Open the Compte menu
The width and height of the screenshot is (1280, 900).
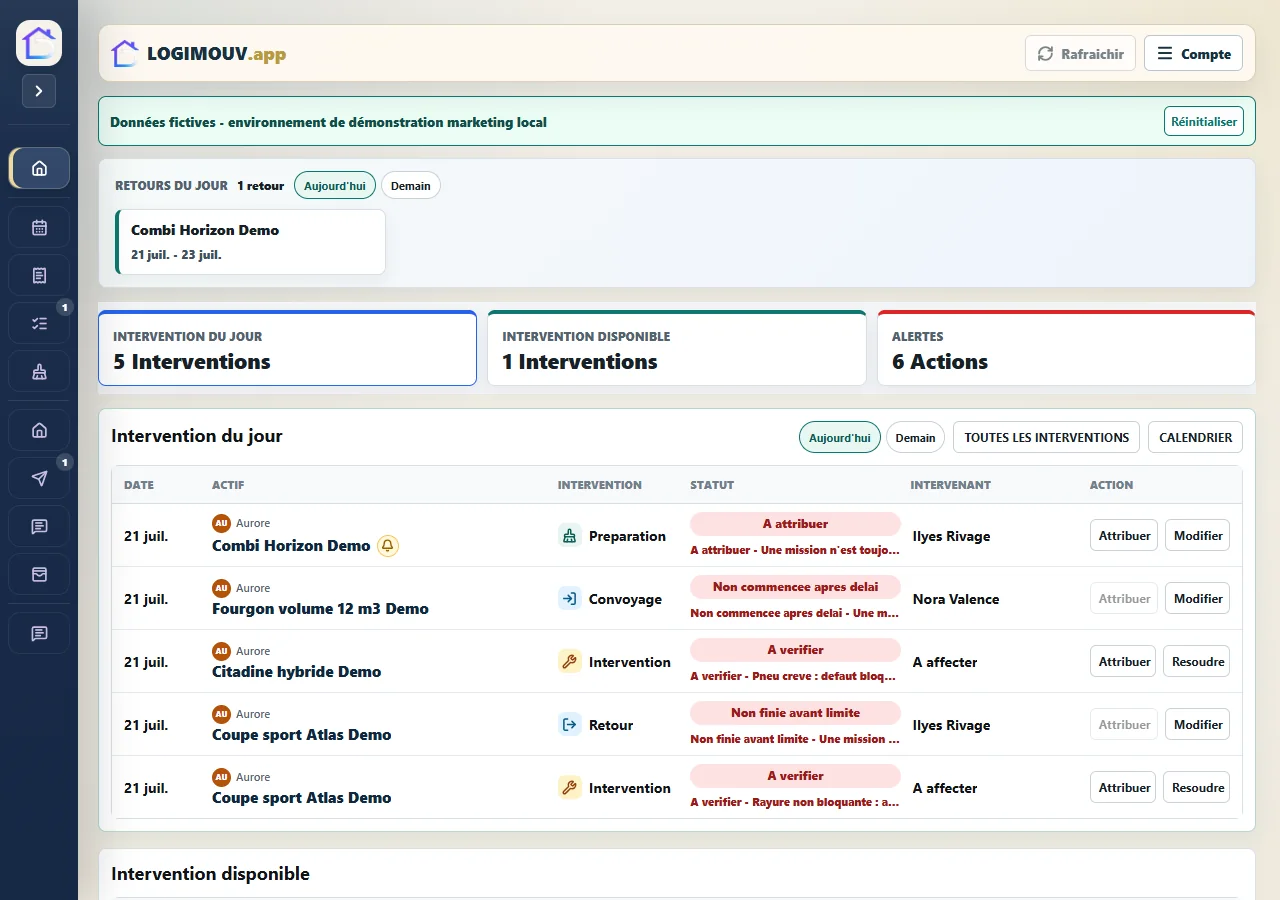point(1193,54)
